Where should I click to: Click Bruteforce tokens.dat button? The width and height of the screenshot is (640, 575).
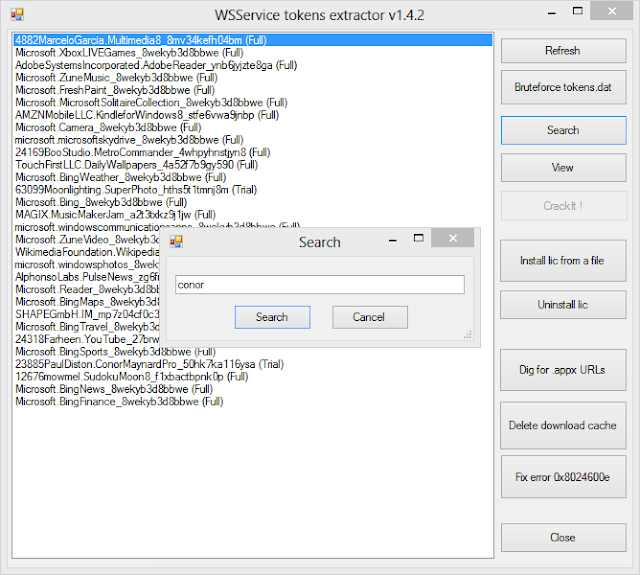564,87
